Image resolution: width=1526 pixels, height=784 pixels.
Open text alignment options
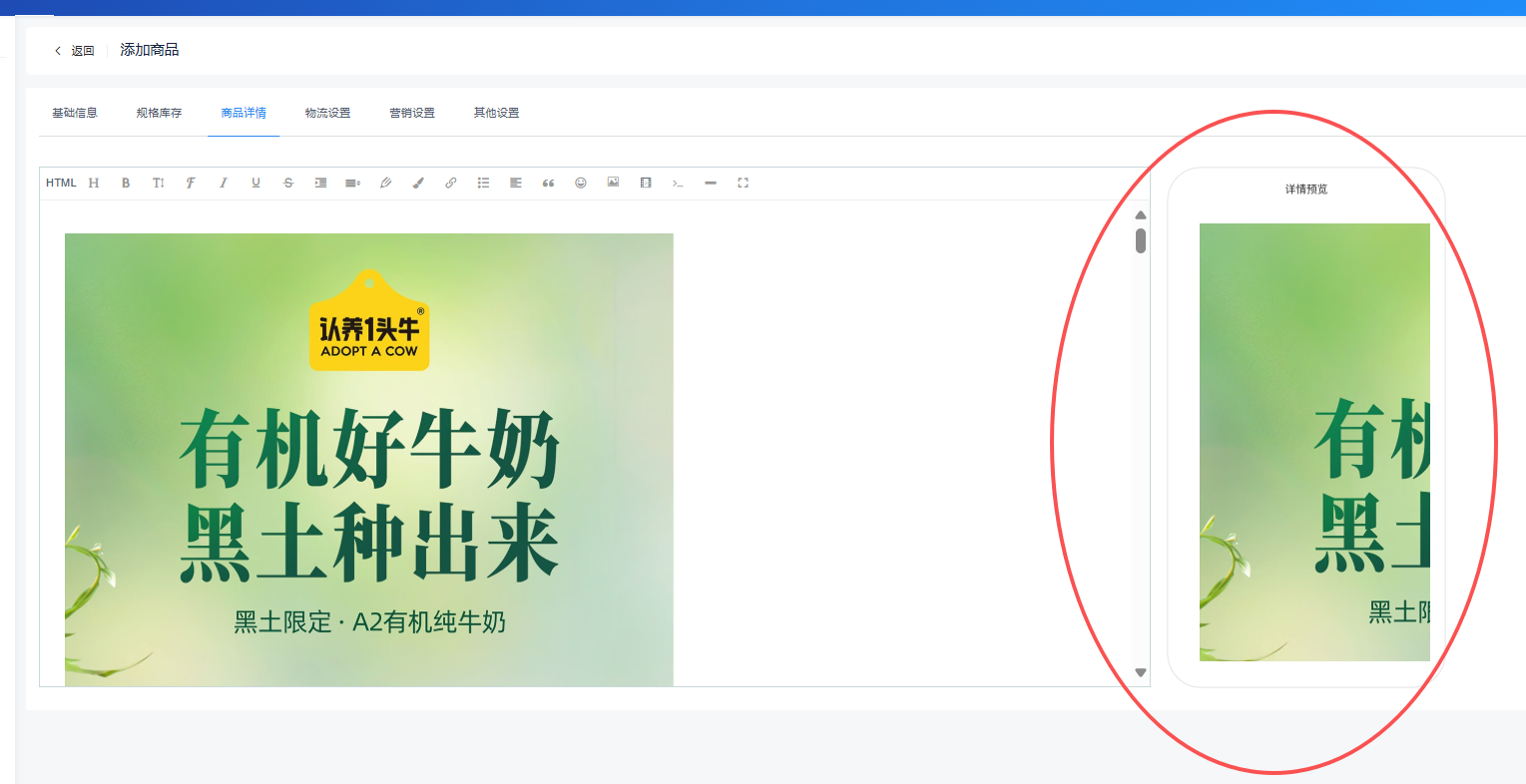point(516,183)
